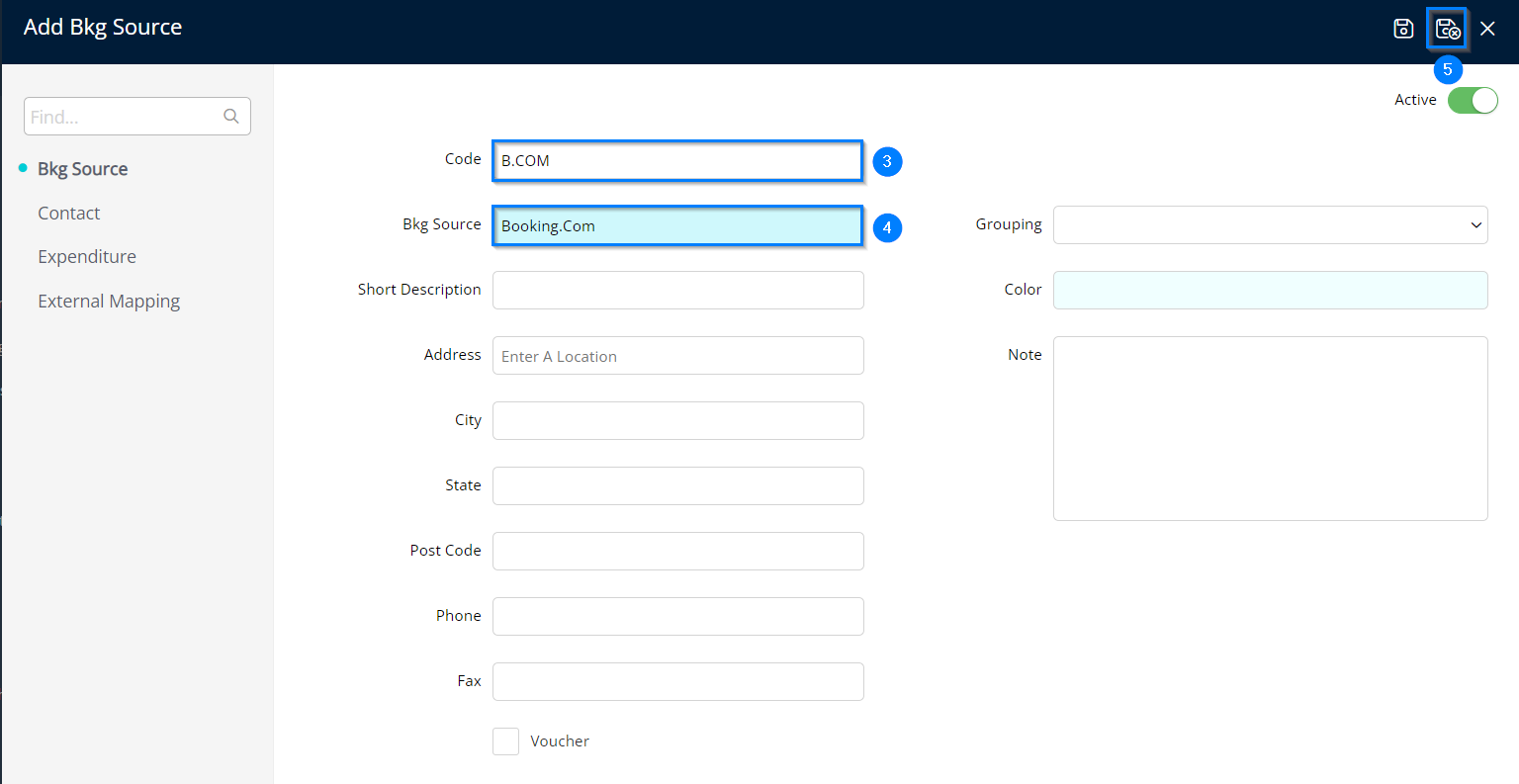Screen dimensions: 1519x784
Task: Switch to the Contact section
Action: click(x=68, y=214)
